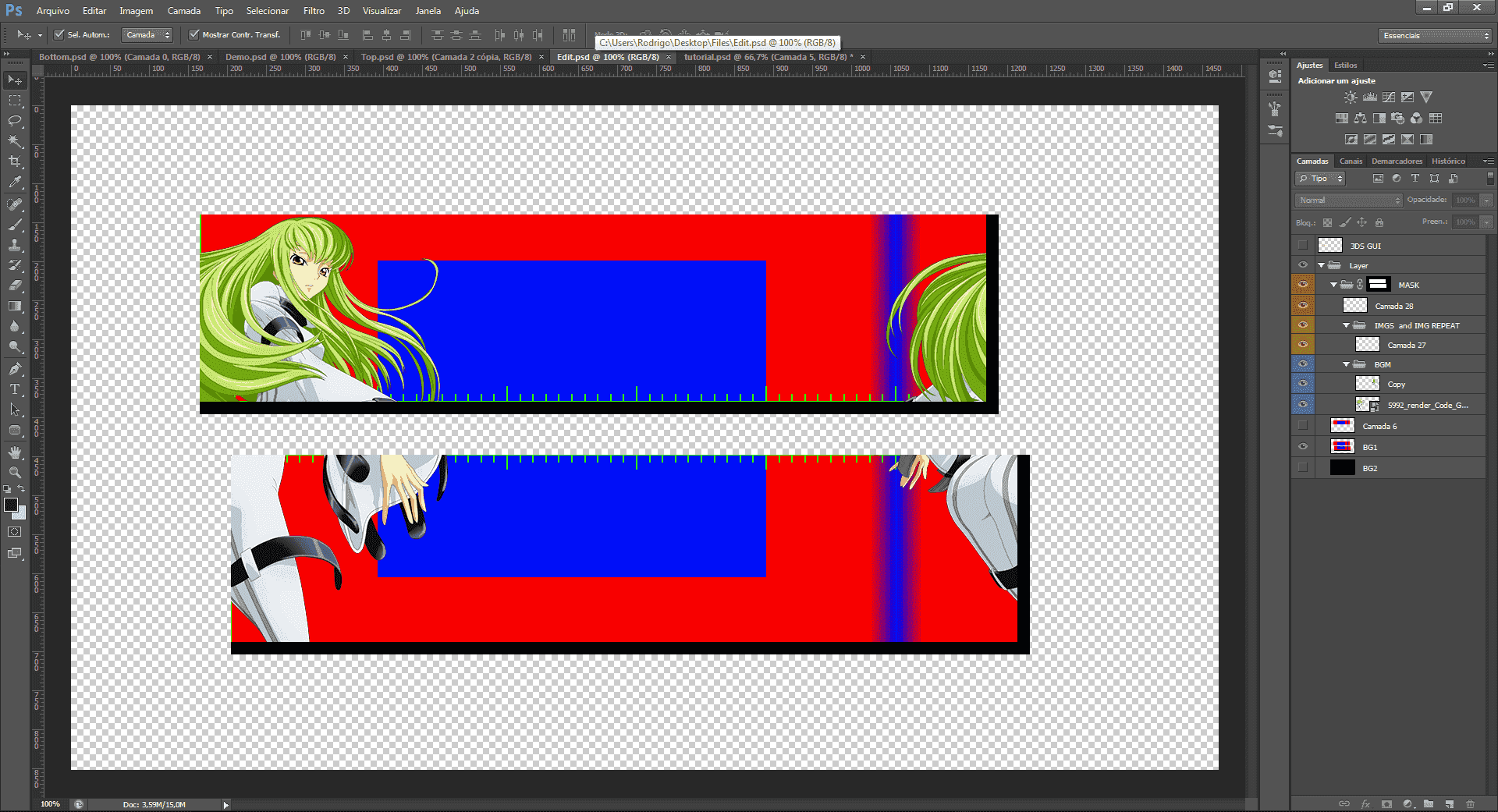This screenshot has height=812, width=1498.
Task: Collapse the BGM group
Action: coord(1346,364)
